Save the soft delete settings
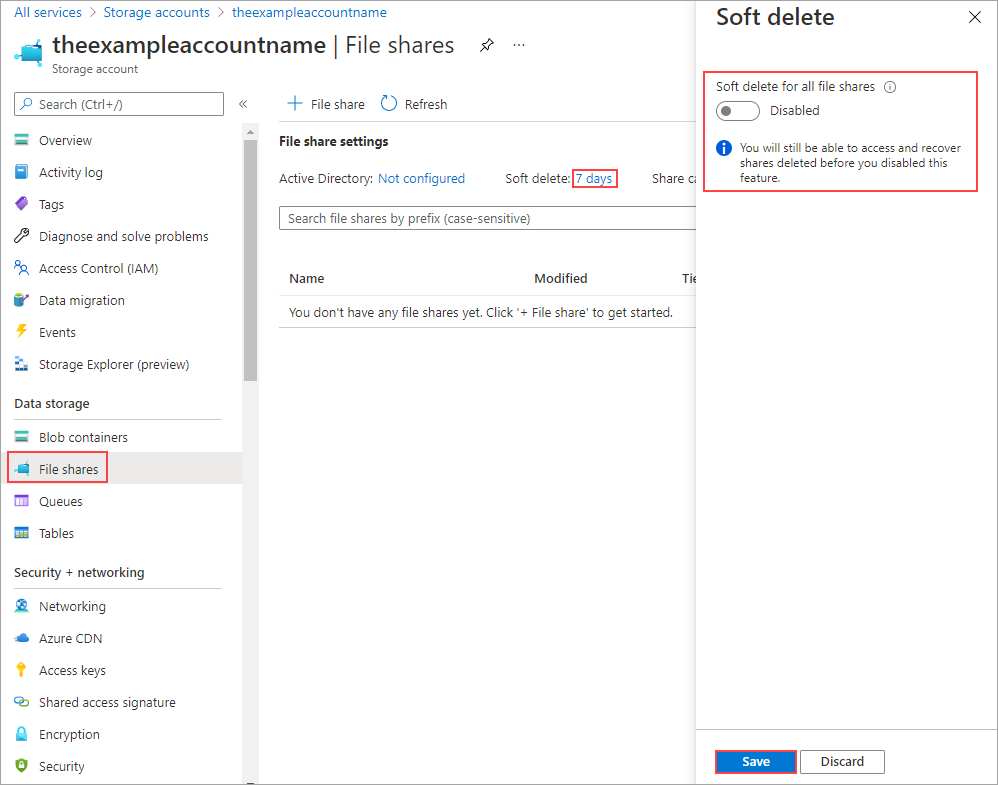This screenshot has width=998, height=785. [x=756, y=762]
